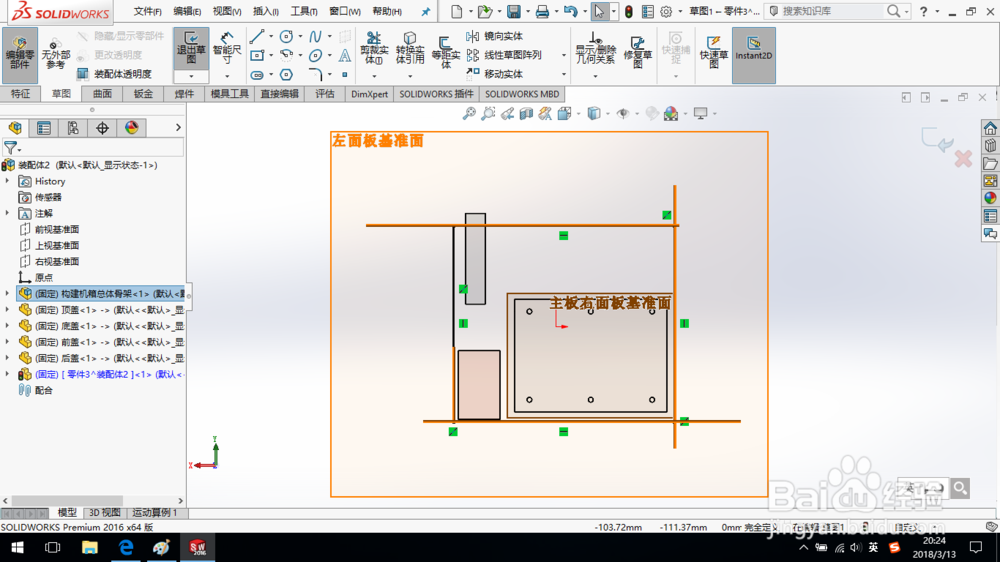Toggle Assembly Transparency option
1000x562 pixels.
click(x=115, y=74)
